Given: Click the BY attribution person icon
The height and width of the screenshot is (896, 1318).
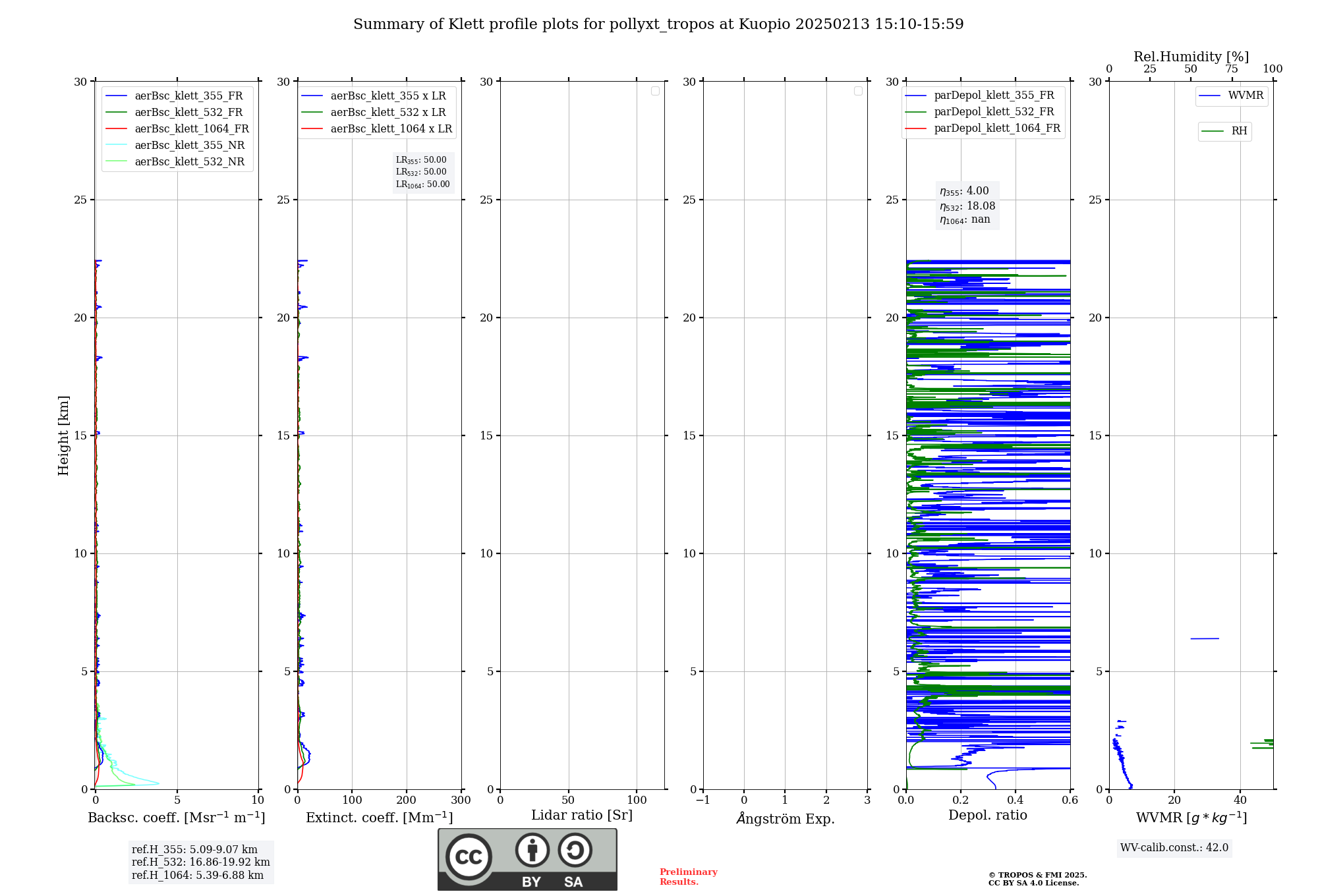Looking at the screenshot, I should (532, 849).
